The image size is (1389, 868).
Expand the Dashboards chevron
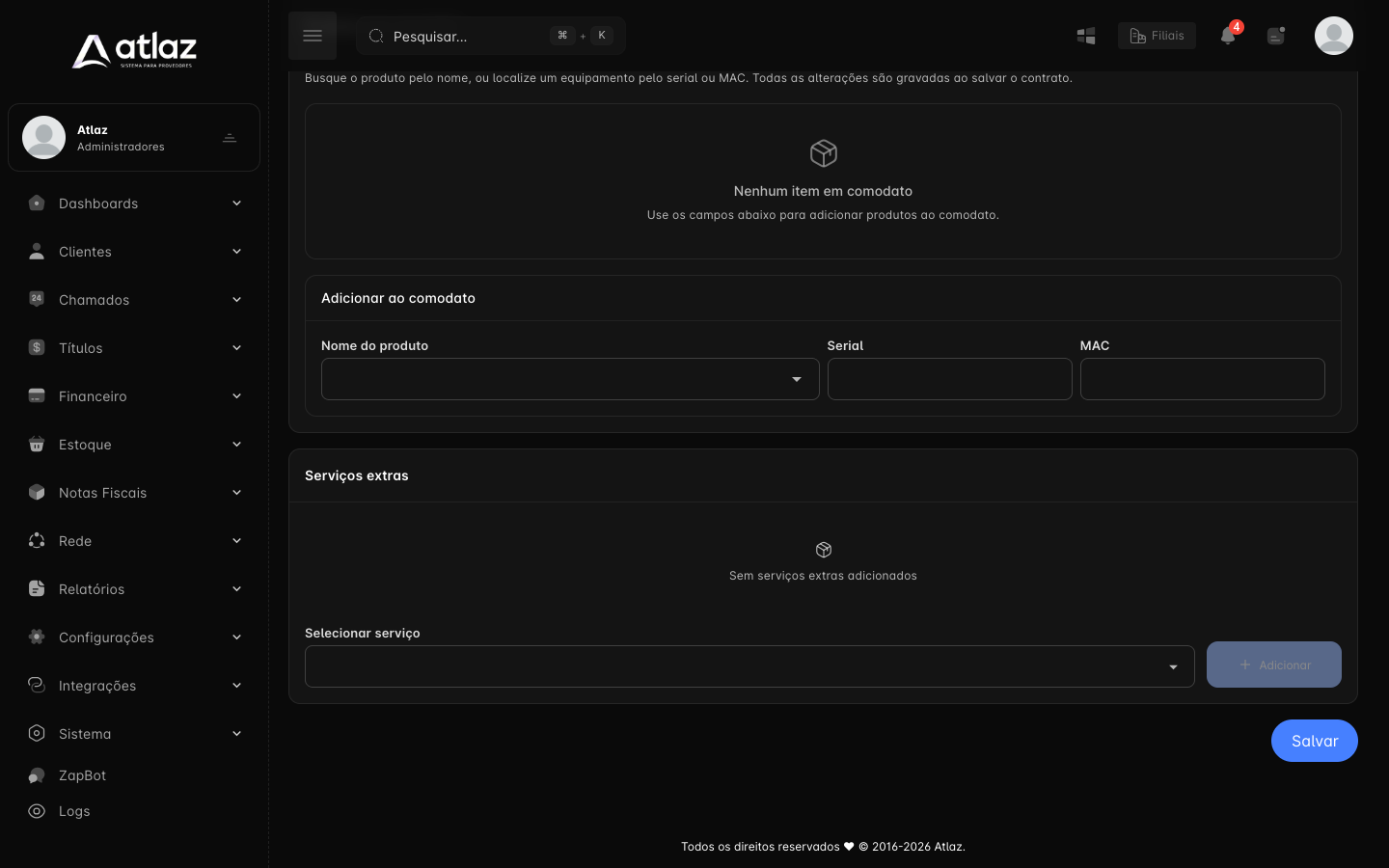pyautogui.click(x=236, y=203)
